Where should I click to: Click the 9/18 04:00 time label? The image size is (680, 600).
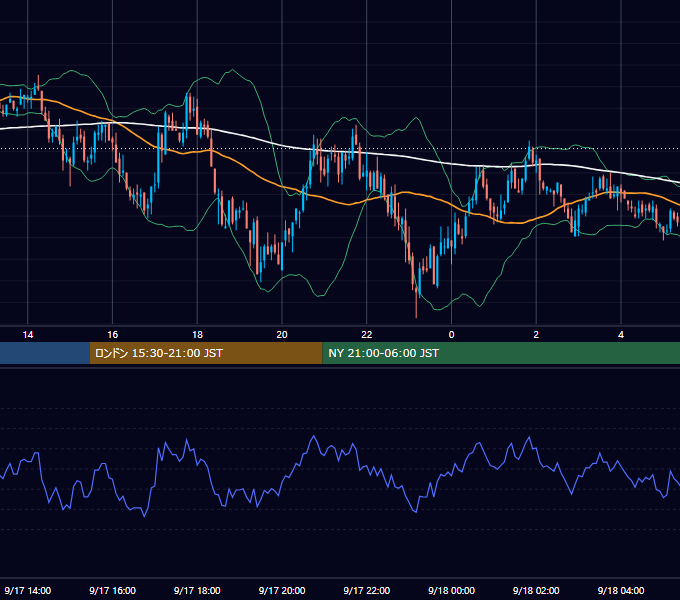pos(621,590)
